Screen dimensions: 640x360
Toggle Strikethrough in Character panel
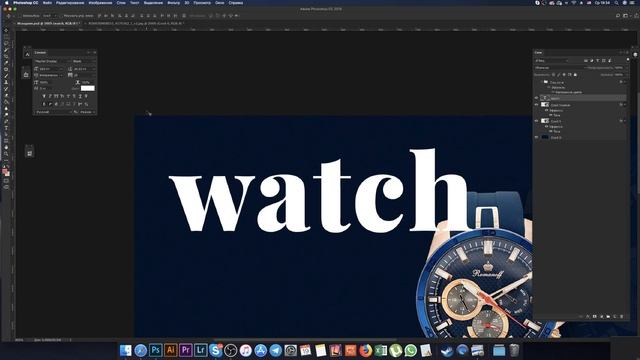coord(86,96)
